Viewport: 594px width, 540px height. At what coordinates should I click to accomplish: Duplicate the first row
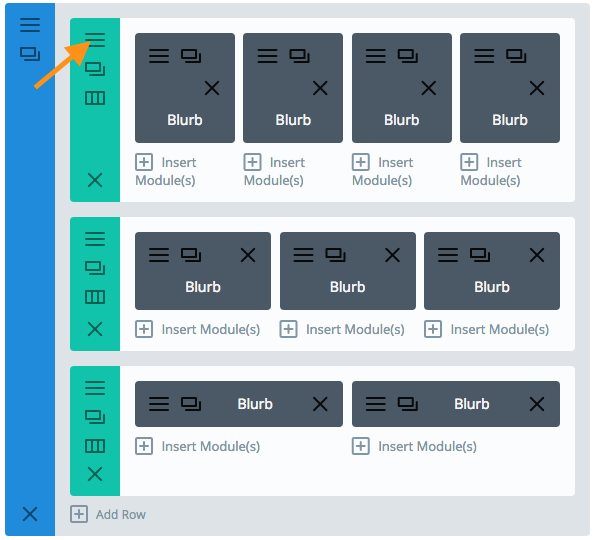(x=95, y=69)
